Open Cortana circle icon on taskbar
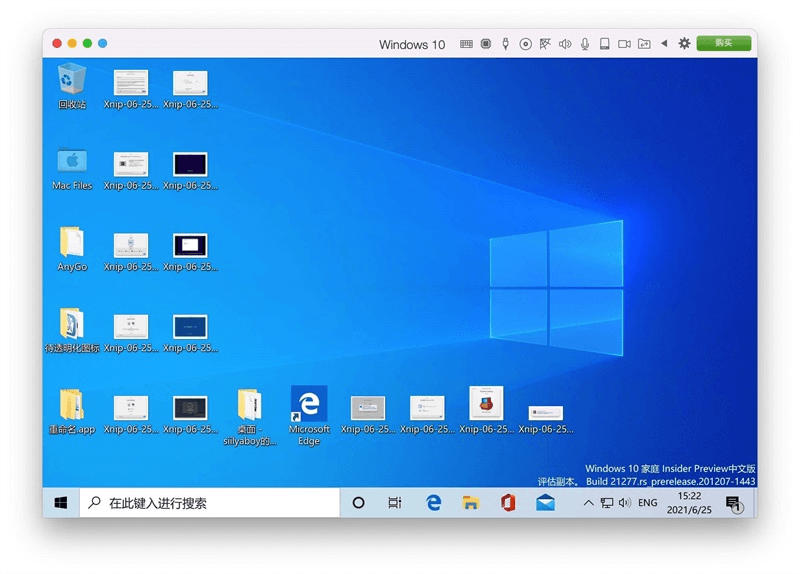The width and height of the screenshot is (800, 574). coord(359,503)
